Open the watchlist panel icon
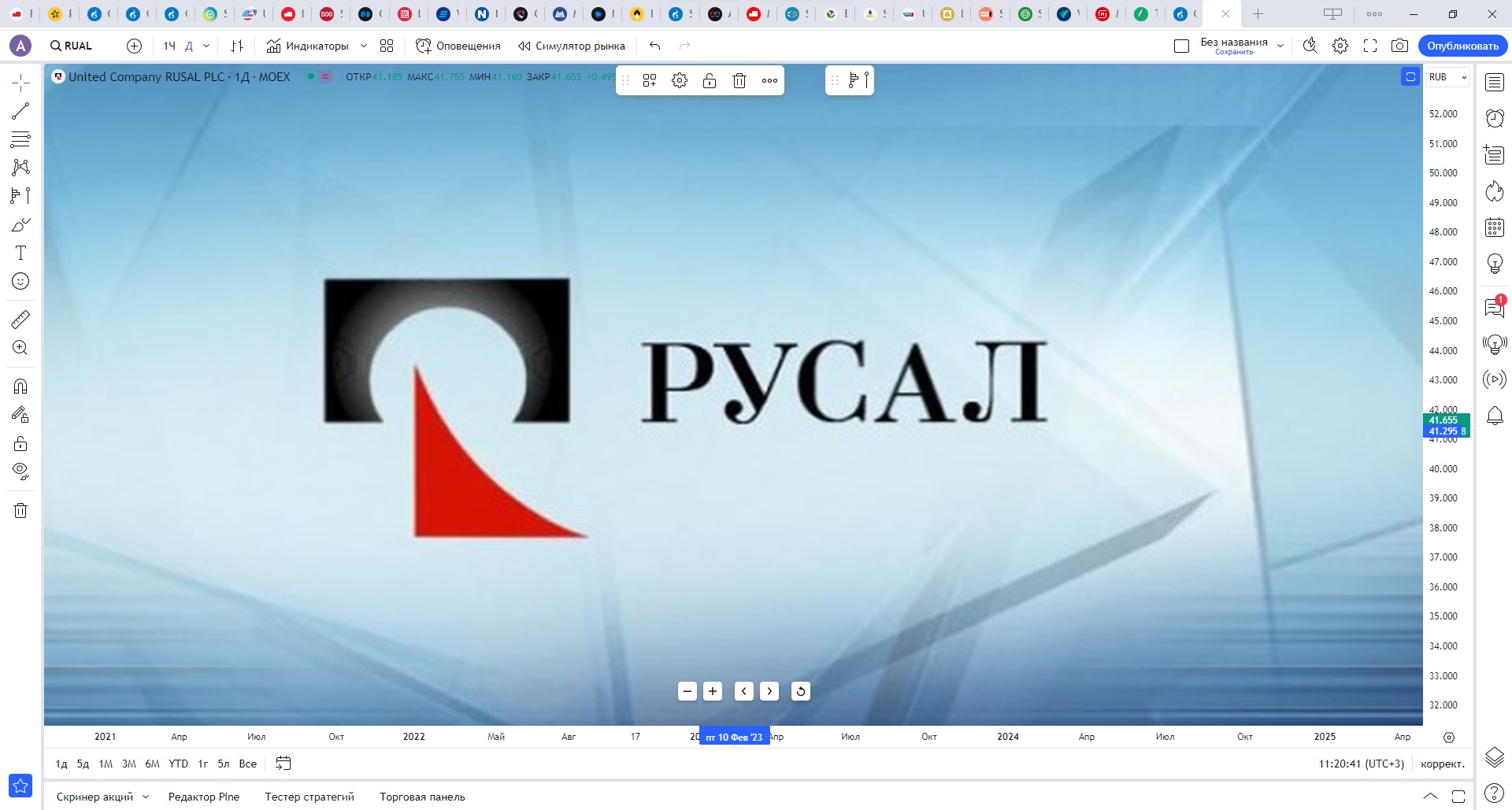 click(x=1495, y=83)
